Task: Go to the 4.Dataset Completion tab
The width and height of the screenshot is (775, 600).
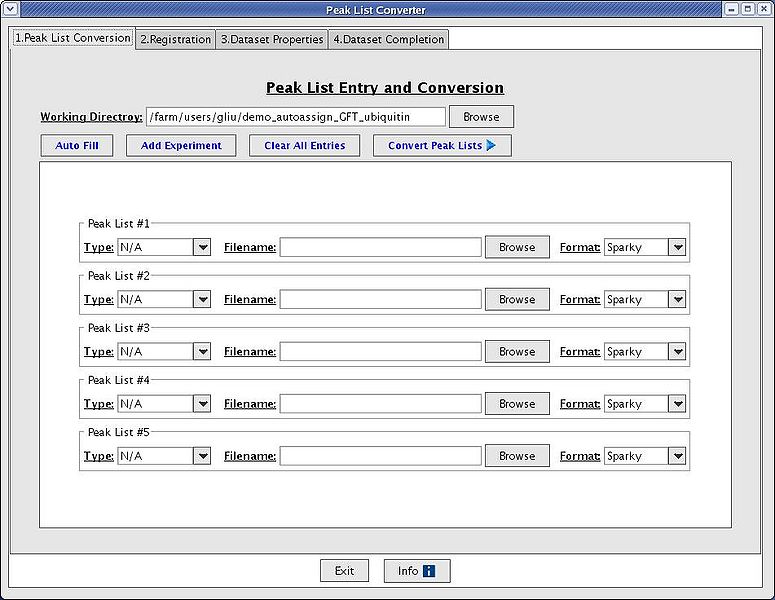Action: 388,39
